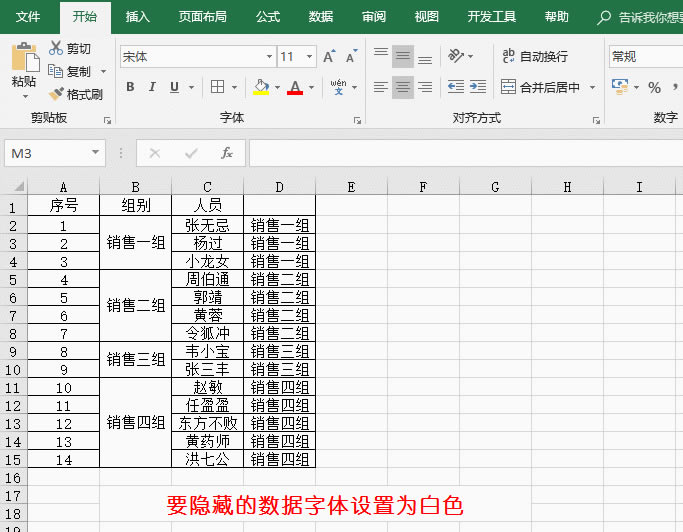Open the alignment group dialog launcher
The image size is (683, 532).
pos(596,121)
